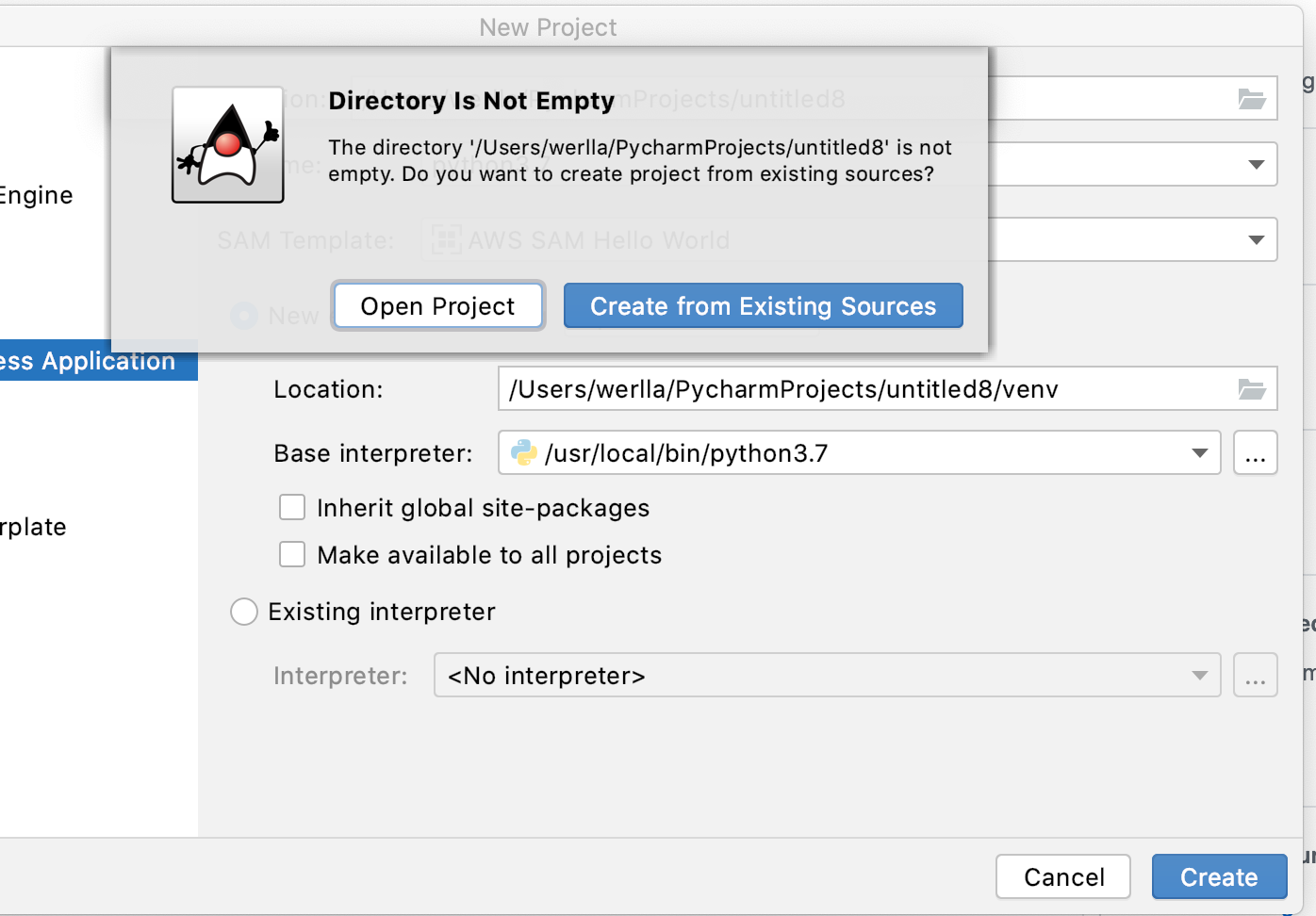The width and height of the screenshot is (1316, 916).
Task: Open the ellipsis browser next to Base interpreter
Action: 1255,452
